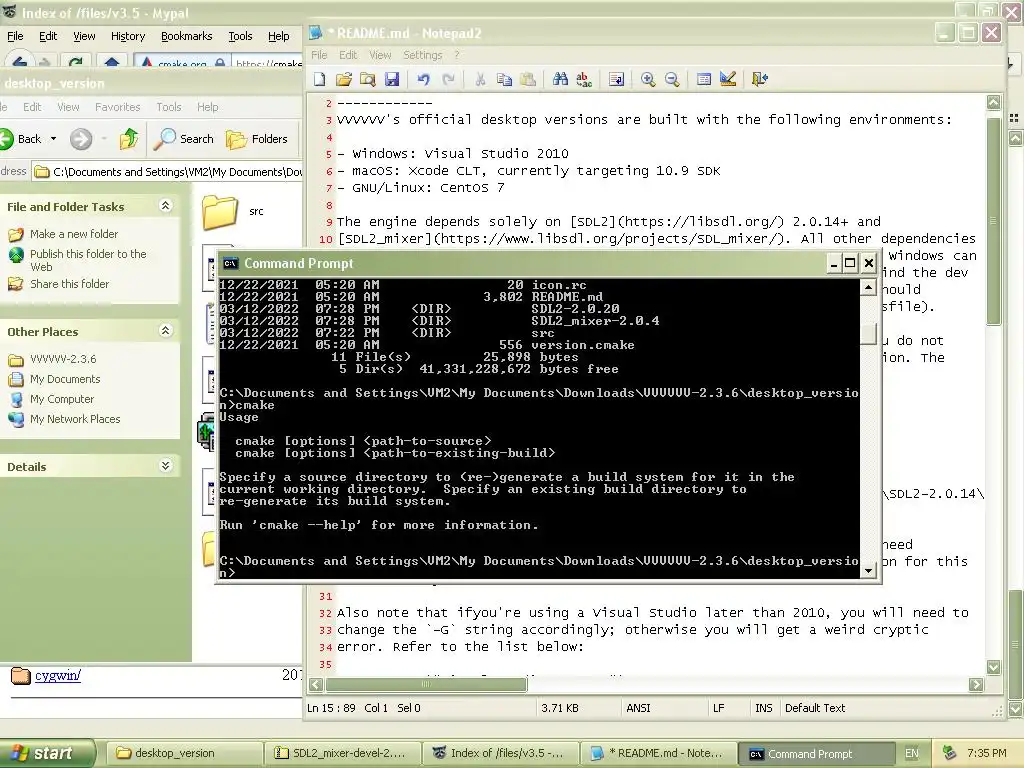Expand the Details panel
The width and height of the screenshot is (1024, 768).
(x=165, y=466)
